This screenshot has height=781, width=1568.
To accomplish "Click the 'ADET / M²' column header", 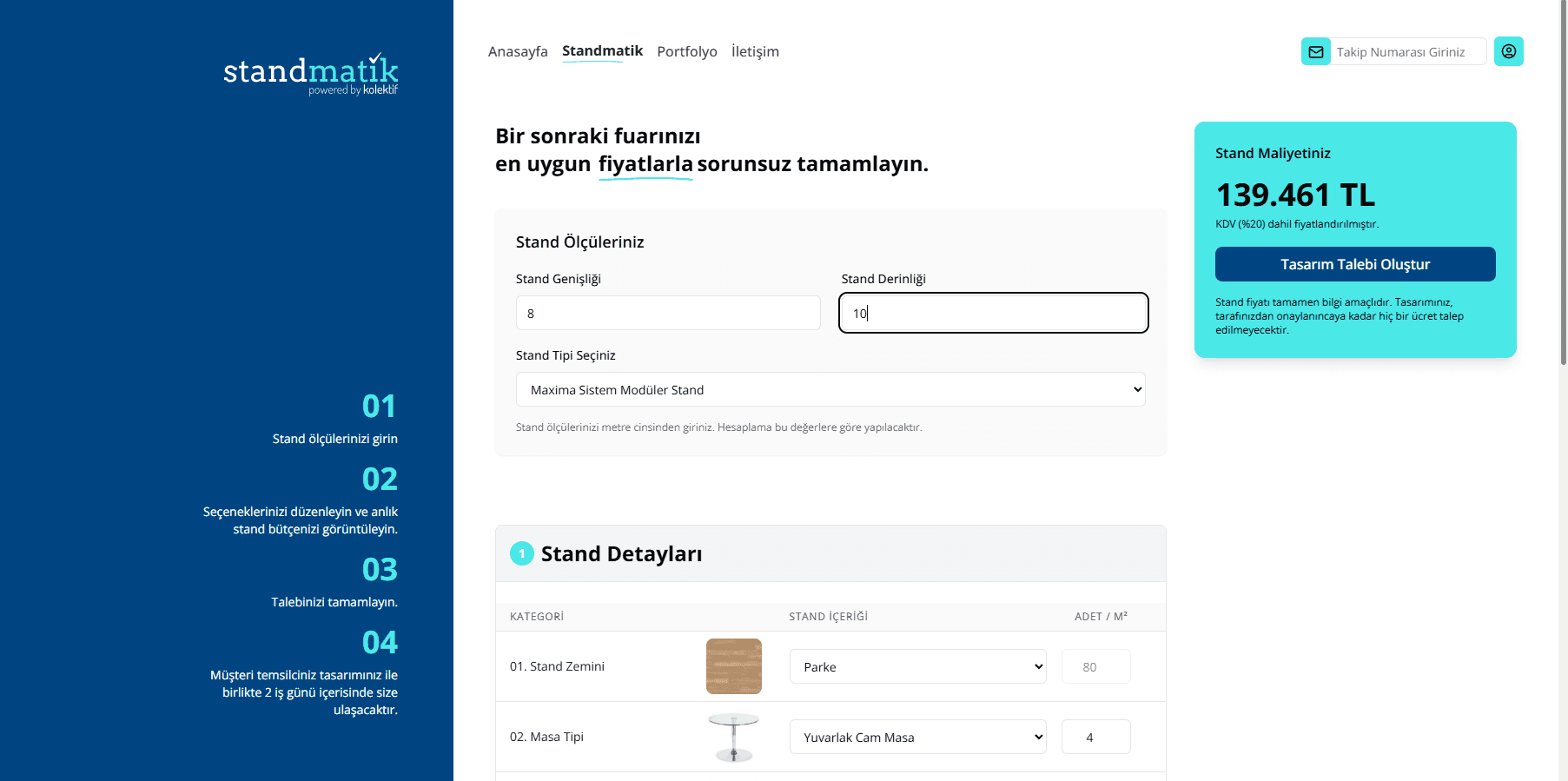I will coord(1101,616).
